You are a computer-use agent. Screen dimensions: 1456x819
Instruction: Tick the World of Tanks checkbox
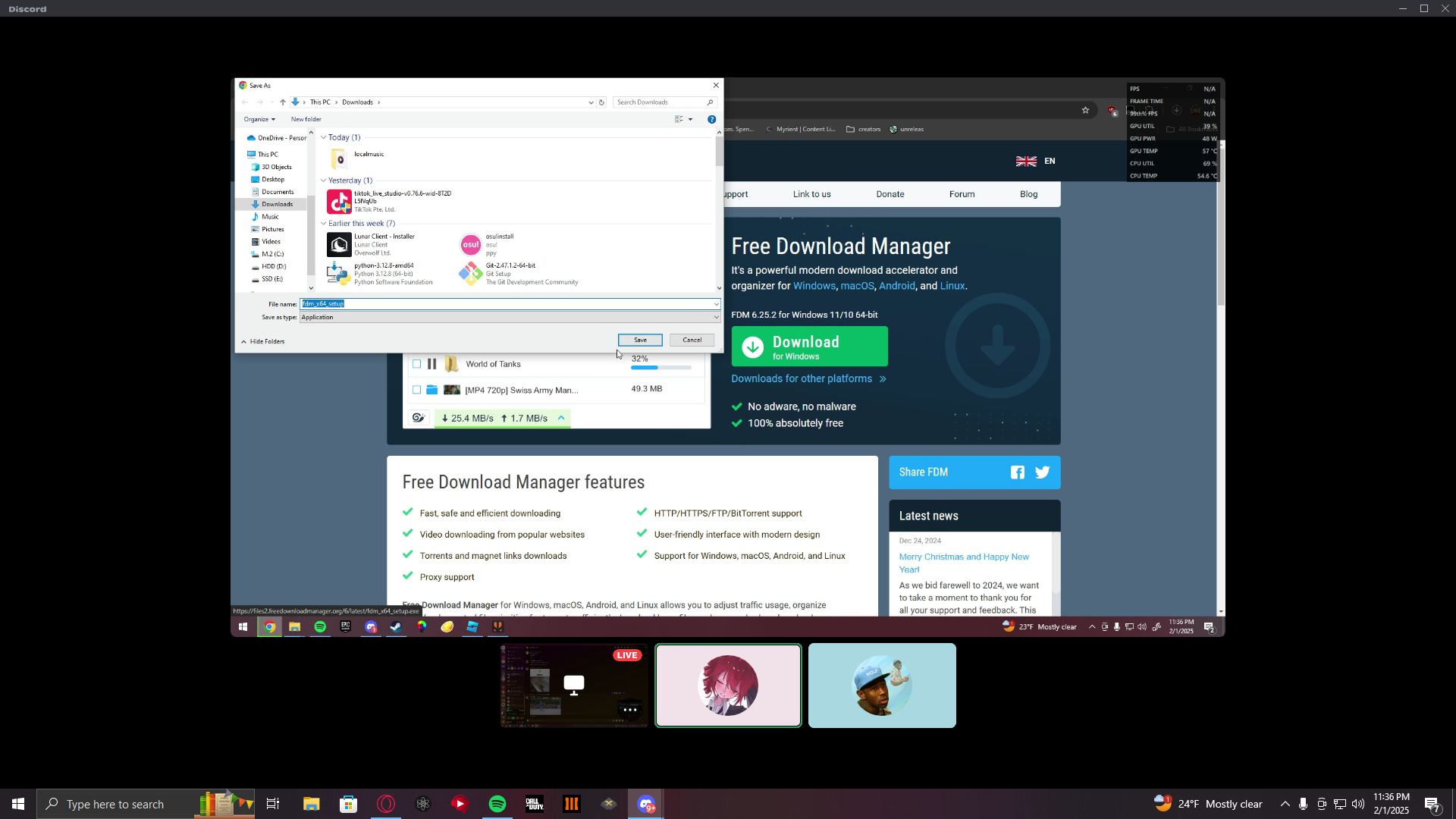tap(416, 364)
